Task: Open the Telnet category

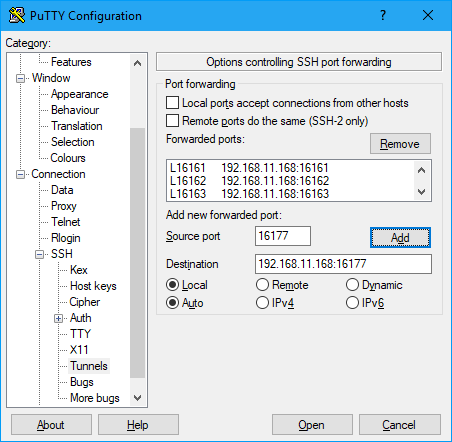Action: coord(66,222)
